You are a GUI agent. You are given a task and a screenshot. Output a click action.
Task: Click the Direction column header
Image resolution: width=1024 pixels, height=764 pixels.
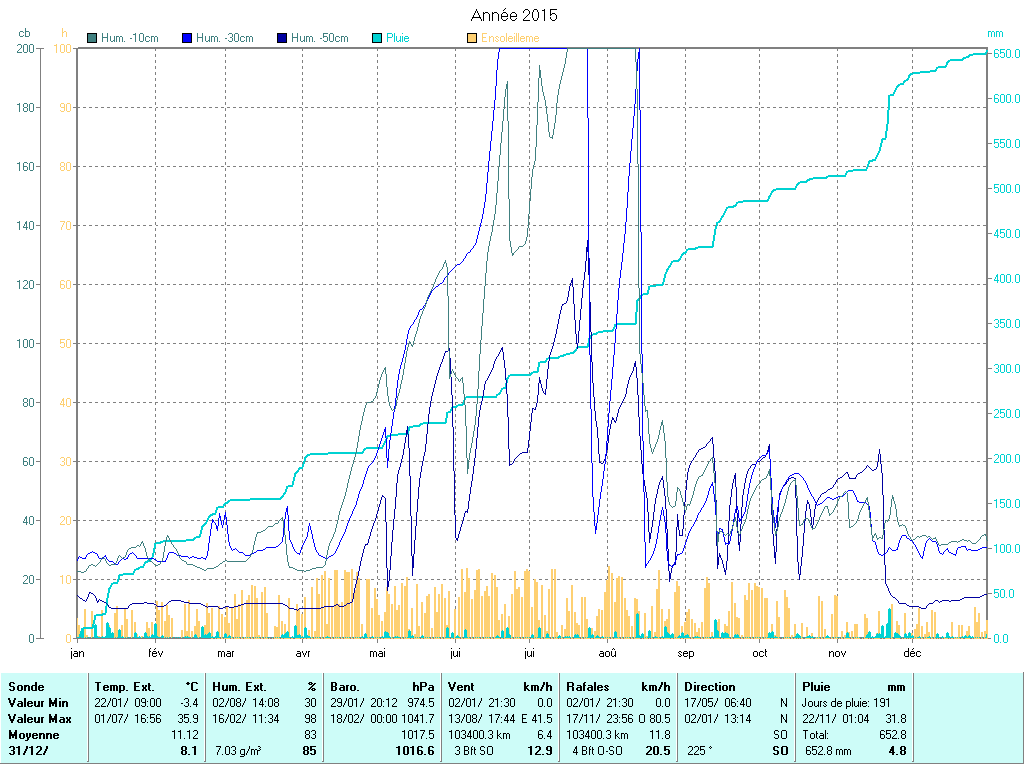[x=710, y=687]
